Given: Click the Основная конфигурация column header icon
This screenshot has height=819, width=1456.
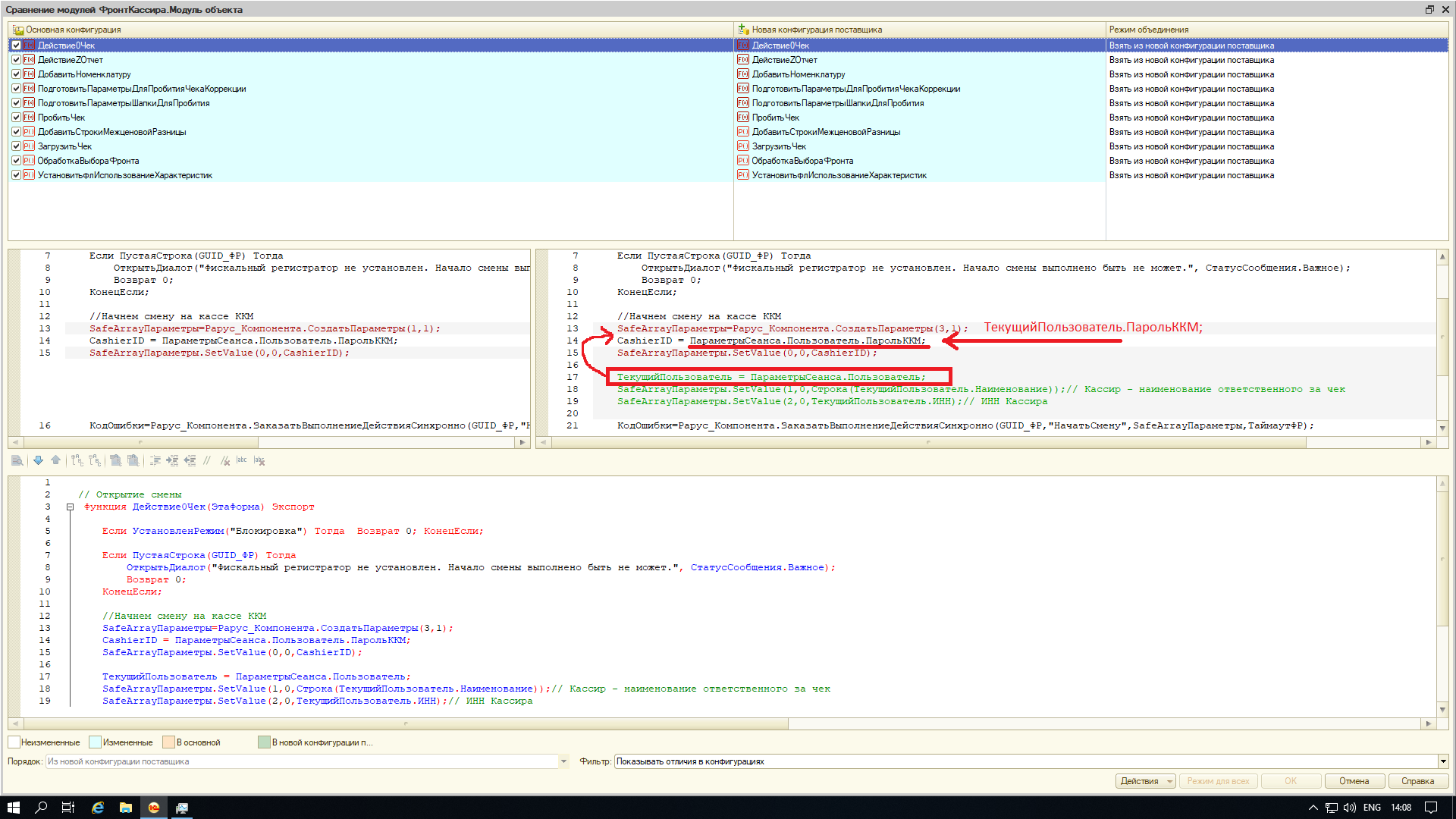Looking at the screenshot, I should 18,30.
